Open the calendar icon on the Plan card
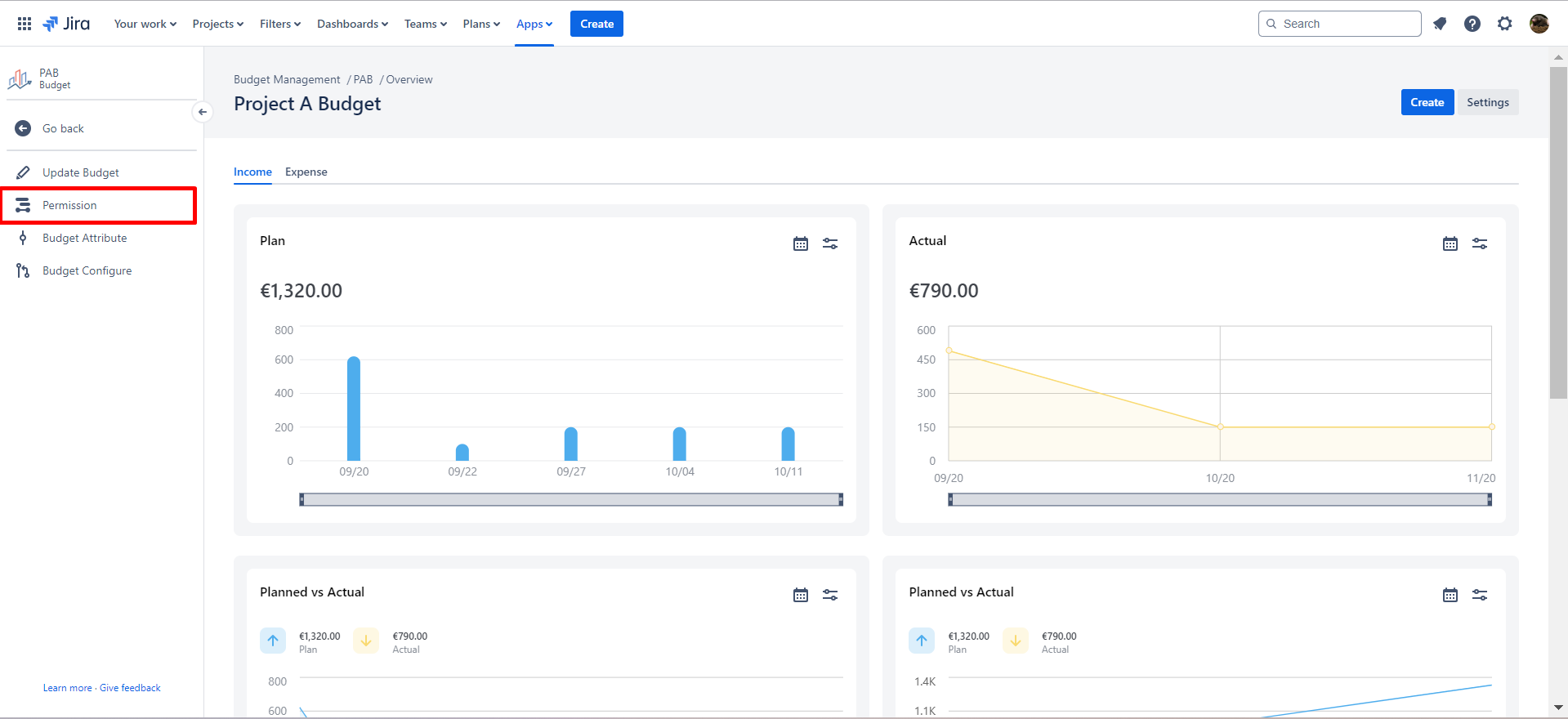The width and height of the screenshot is (1568, 719). point(801,243)
